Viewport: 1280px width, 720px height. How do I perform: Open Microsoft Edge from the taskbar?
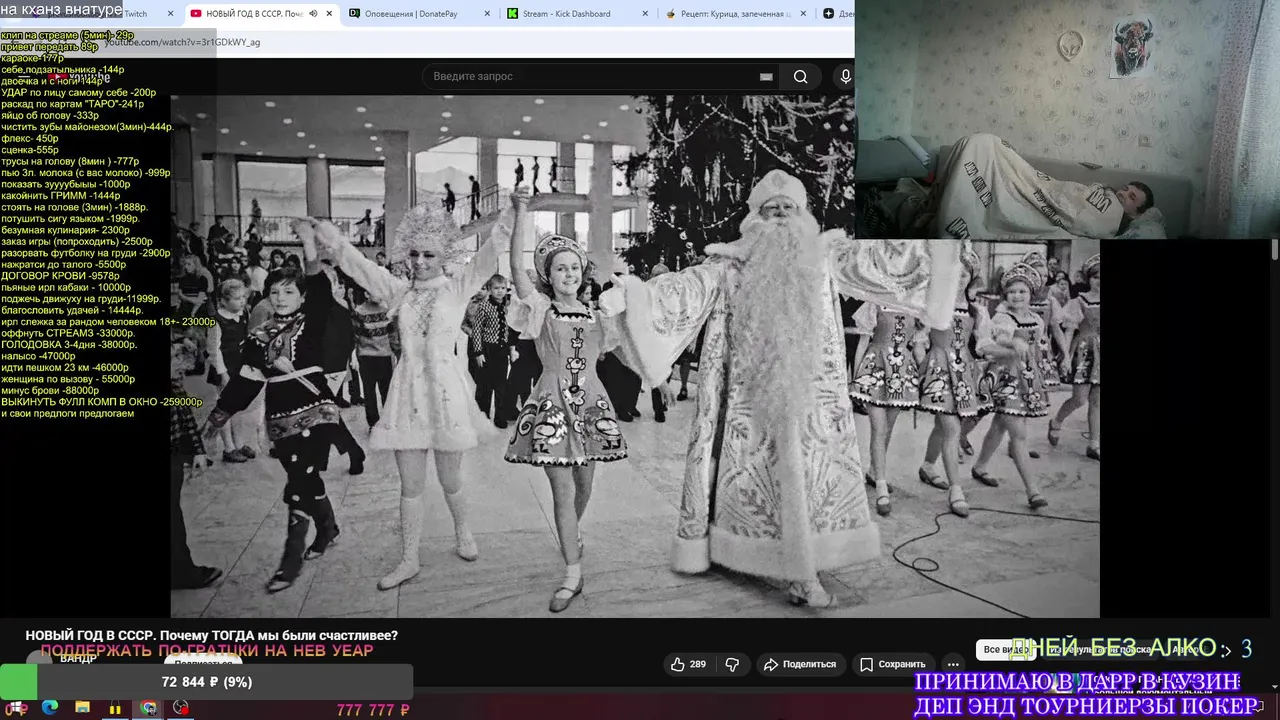pyautogui.click(x=50, y=708)
